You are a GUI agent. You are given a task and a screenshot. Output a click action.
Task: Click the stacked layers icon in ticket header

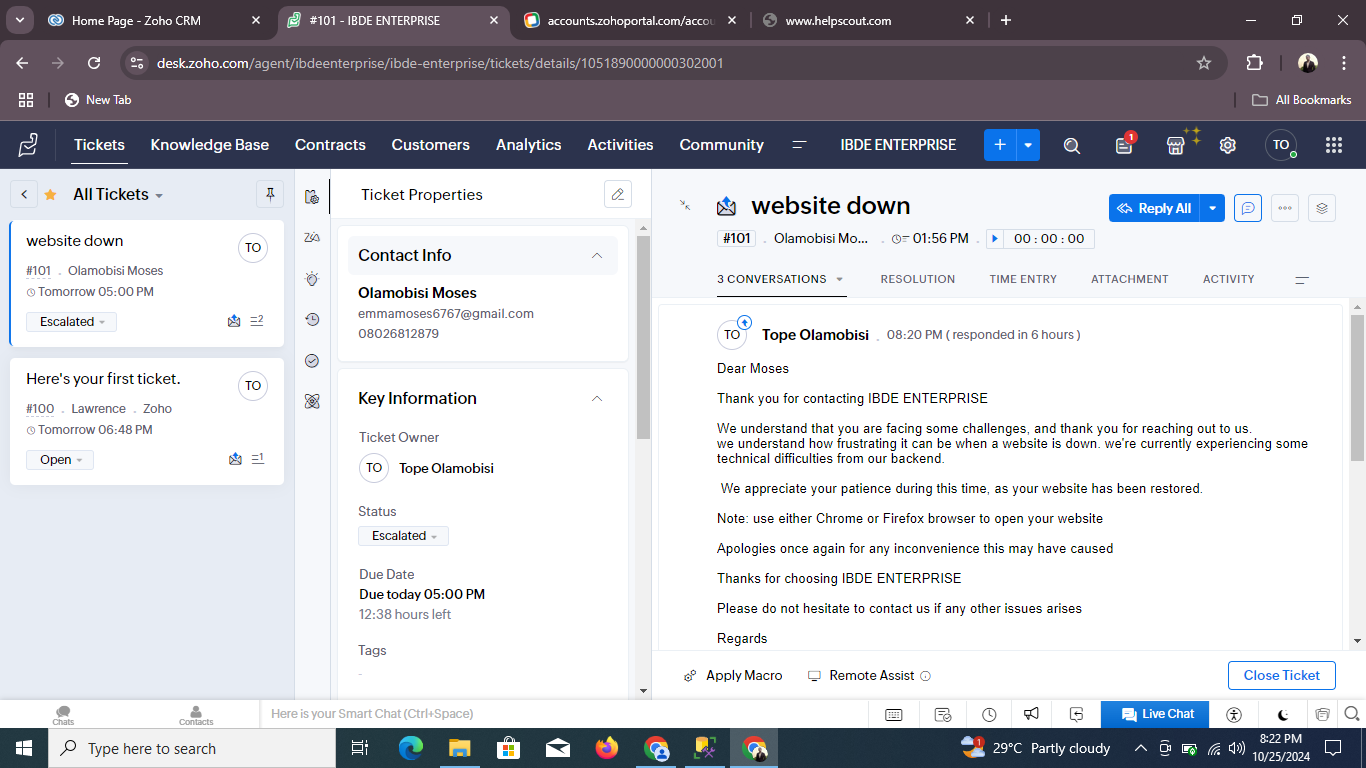point(1322,208)
